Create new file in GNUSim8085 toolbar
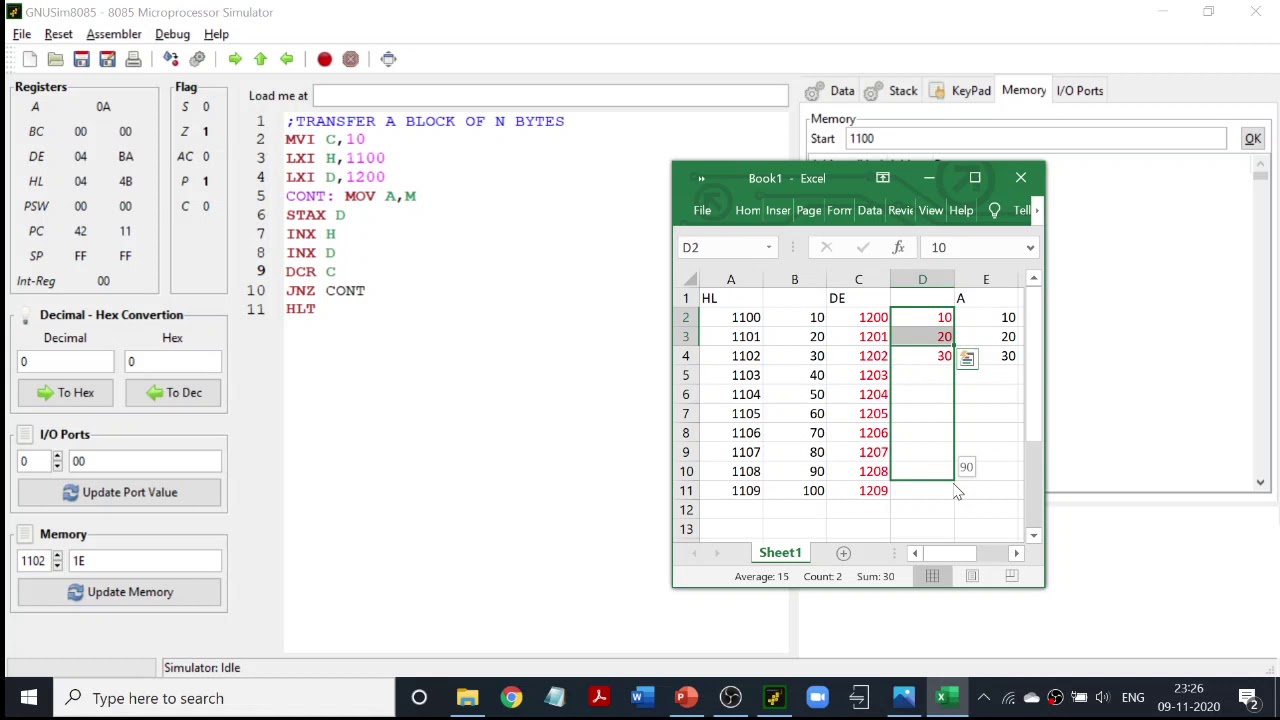 tap(30, 59)
